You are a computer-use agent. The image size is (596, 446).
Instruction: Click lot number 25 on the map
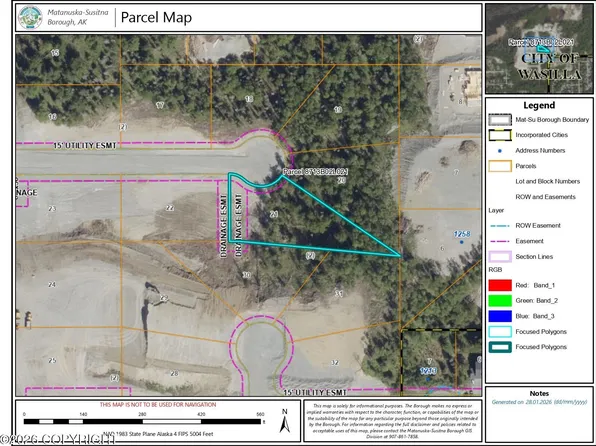[52, 360]
